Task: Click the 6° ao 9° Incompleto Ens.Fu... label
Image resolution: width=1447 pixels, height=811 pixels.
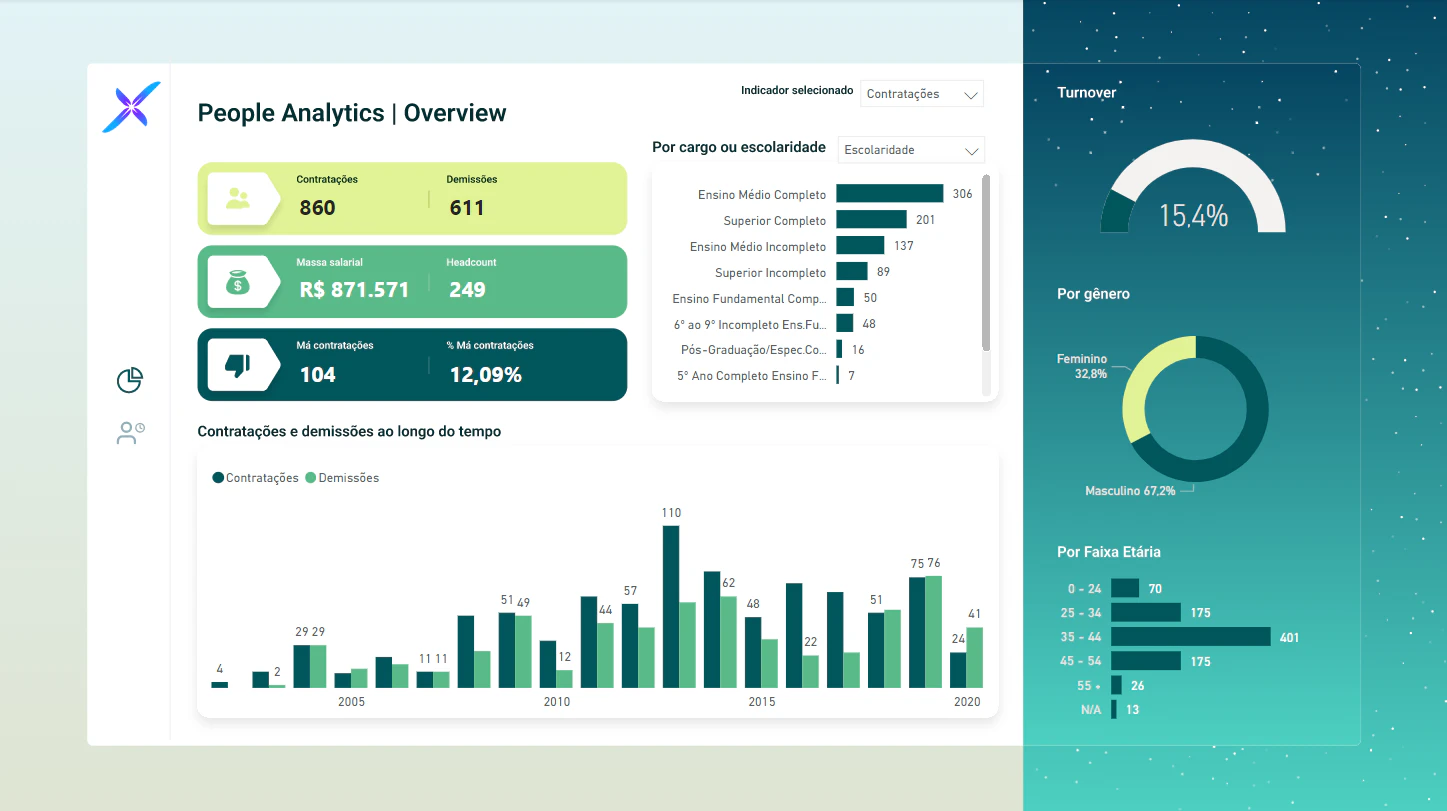Action: click(751, 324)
